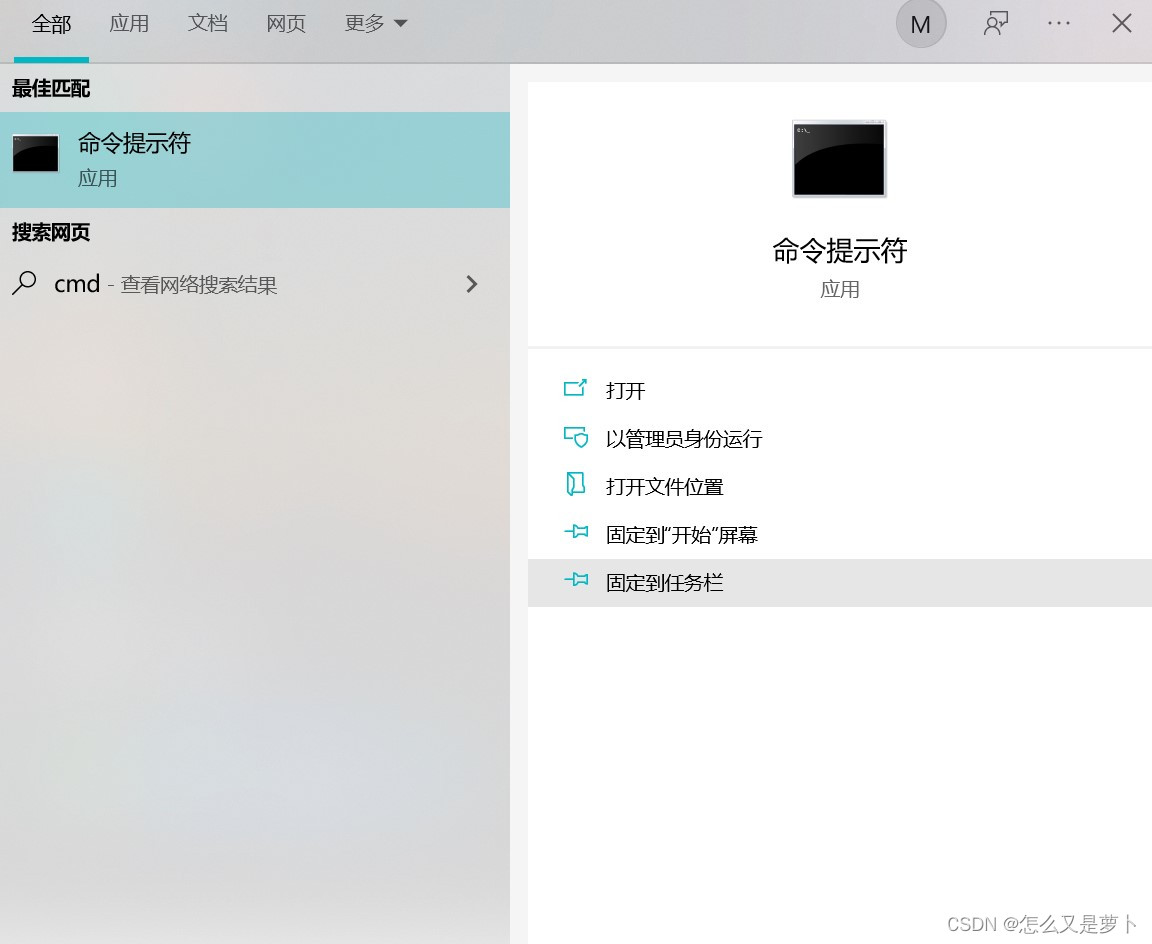Switch to the 应用 tab
The image size is (1152, 944).
point(129,24)
